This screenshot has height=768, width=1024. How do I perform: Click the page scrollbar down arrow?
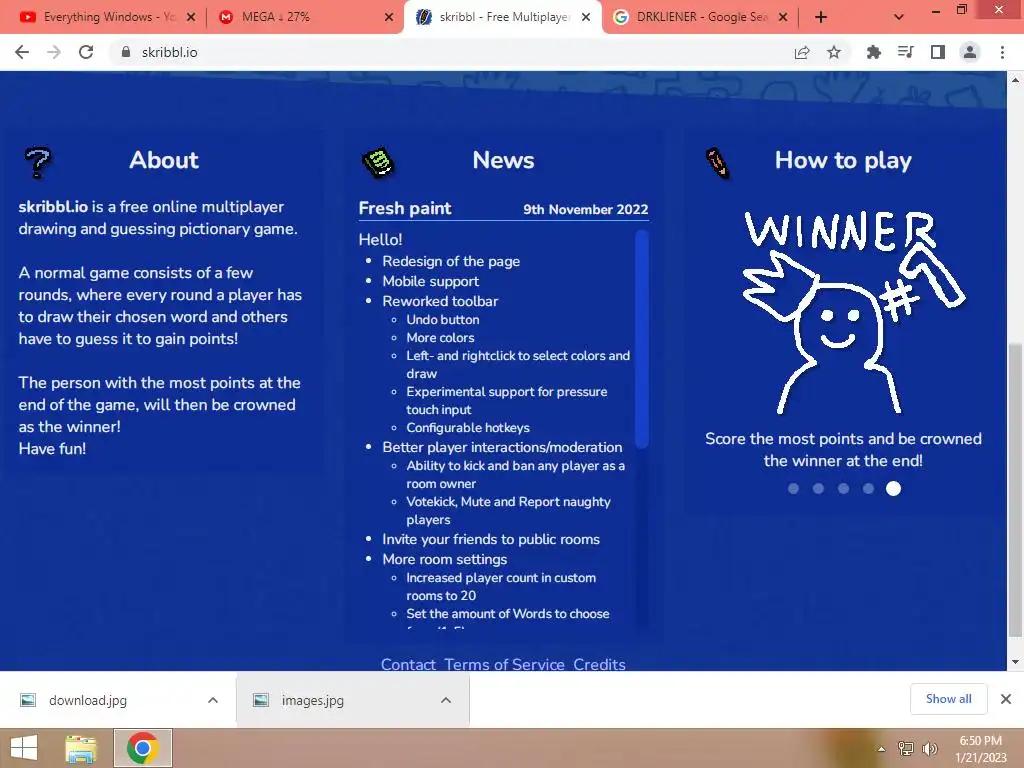[x=1015, y=662]
